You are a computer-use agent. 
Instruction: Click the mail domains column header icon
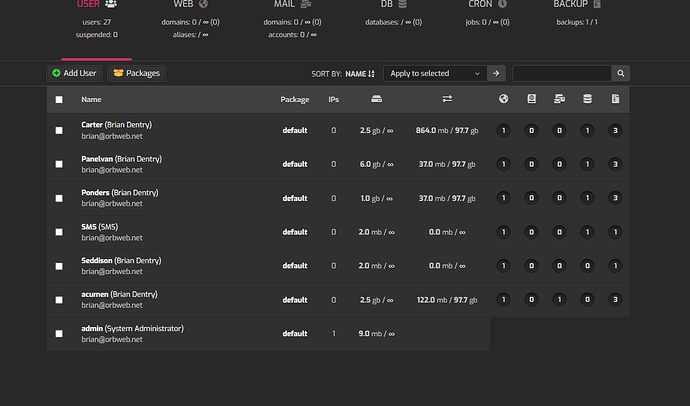tap(559, 99)
